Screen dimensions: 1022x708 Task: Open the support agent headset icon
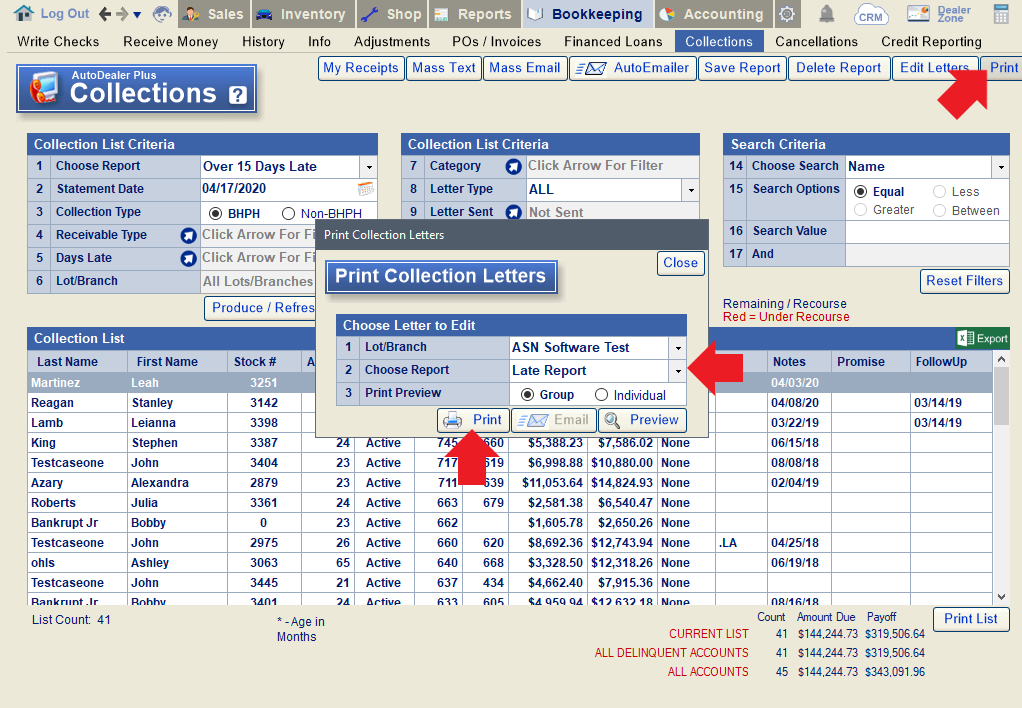(x=162, y=14)
